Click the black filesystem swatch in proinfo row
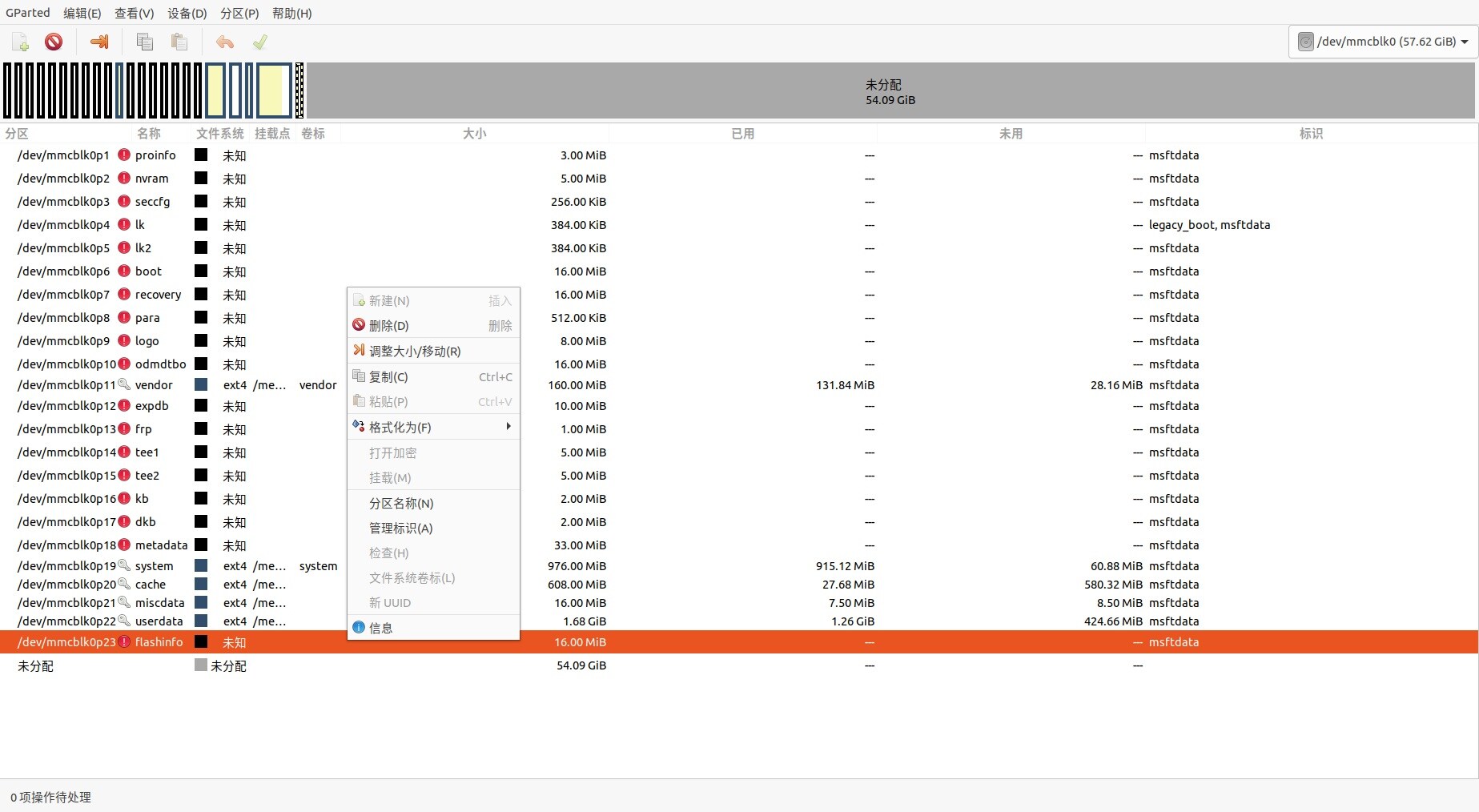Screen dimensions: 1479x812 click(201, 155)
